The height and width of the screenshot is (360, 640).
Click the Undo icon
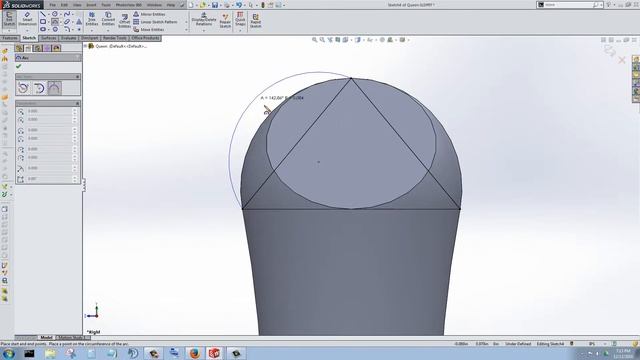pyautogui.click(x=239, y=5)
